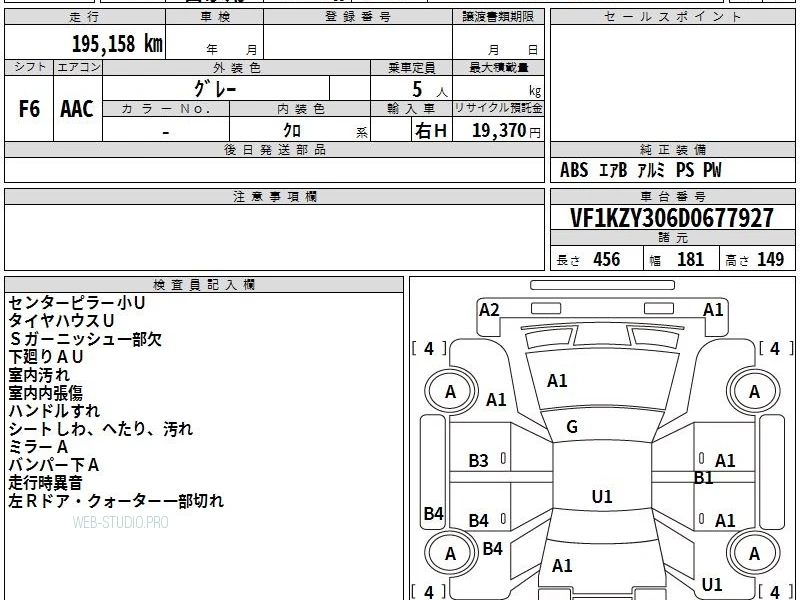
Task: Select chassis number VF1KZY306D0677927
Action: coord(671,218)
